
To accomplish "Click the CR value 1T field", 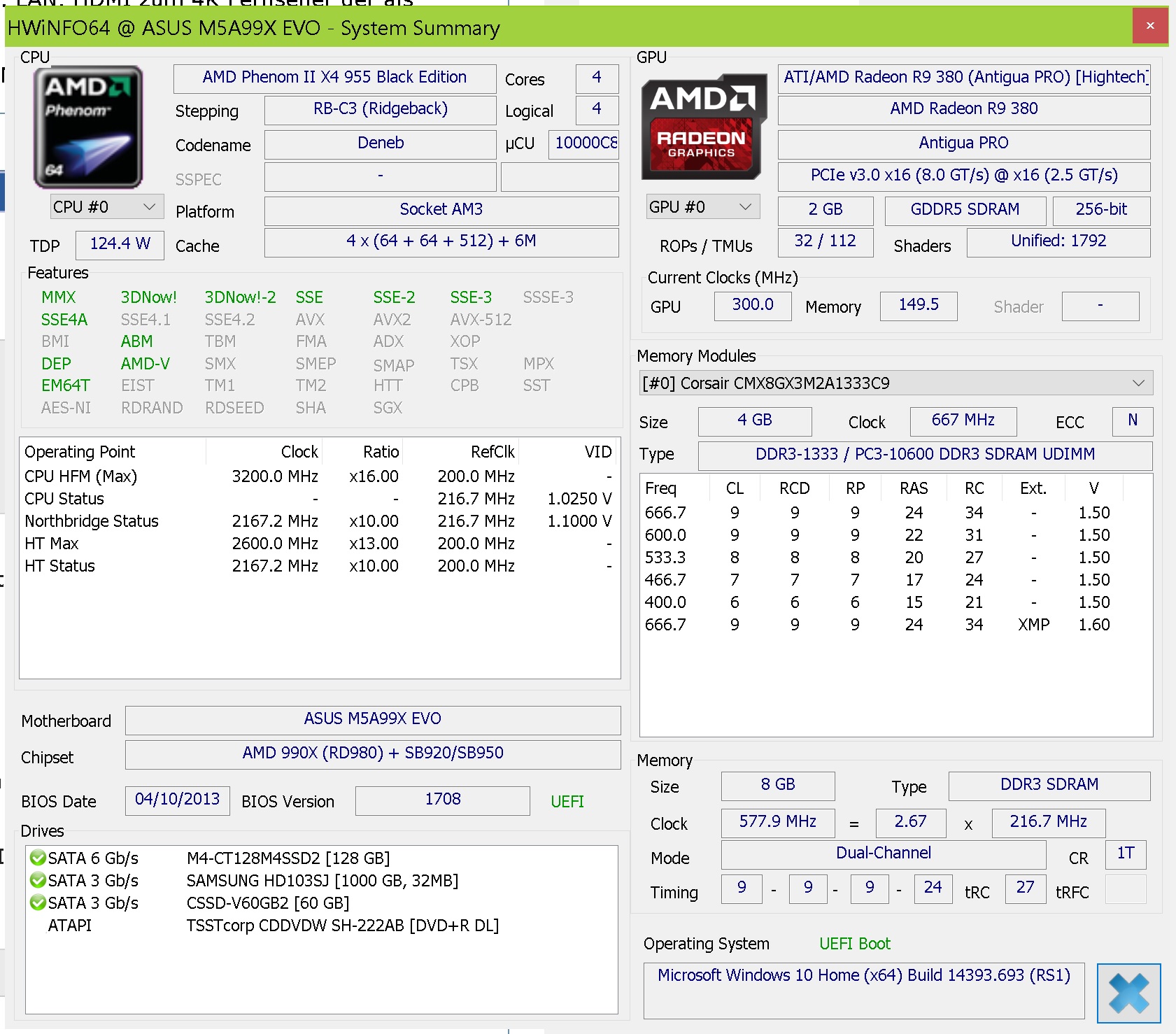I will coord(1126,854).
